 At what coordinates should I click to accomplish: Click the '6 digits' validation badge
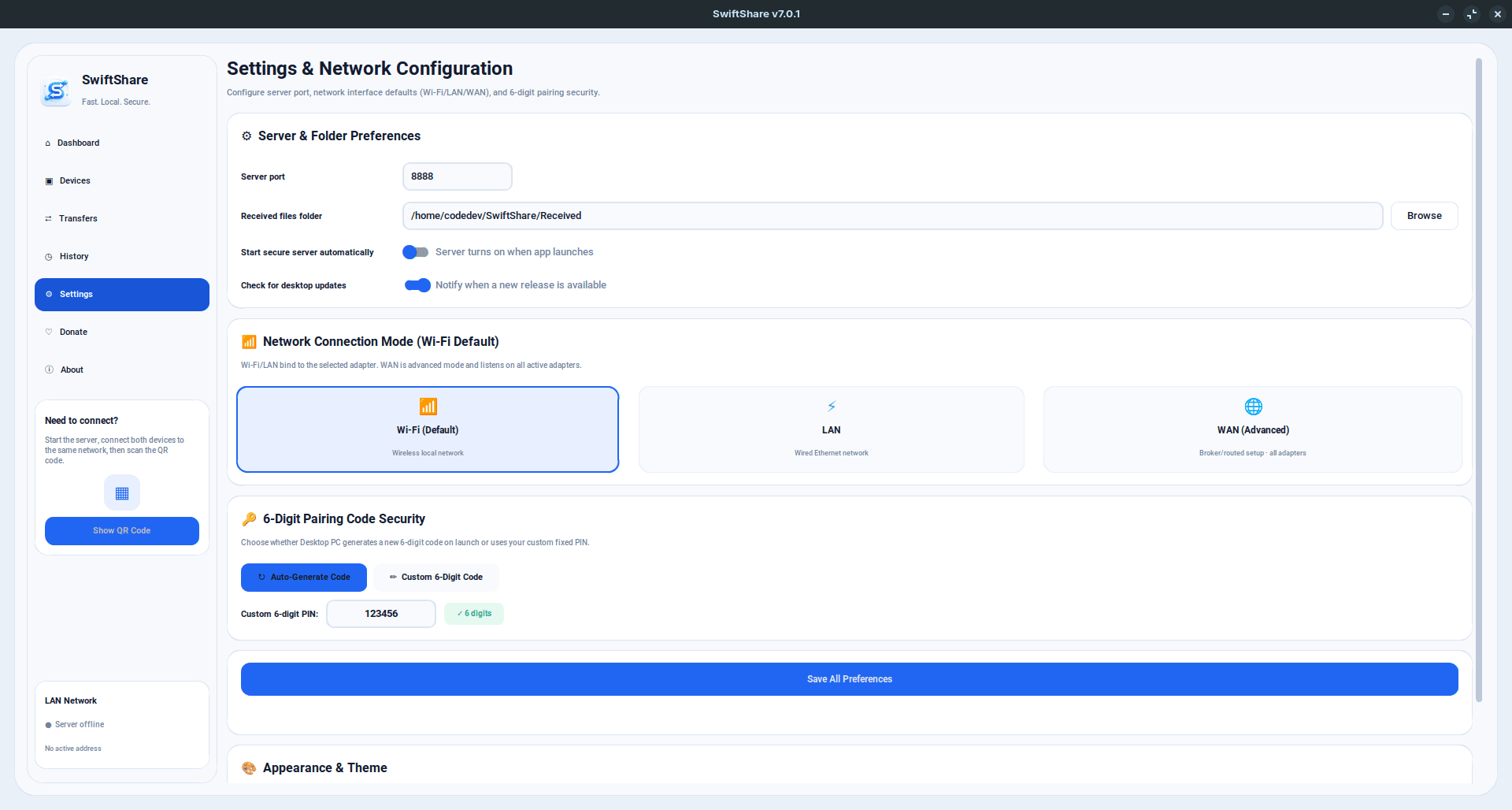474,614
